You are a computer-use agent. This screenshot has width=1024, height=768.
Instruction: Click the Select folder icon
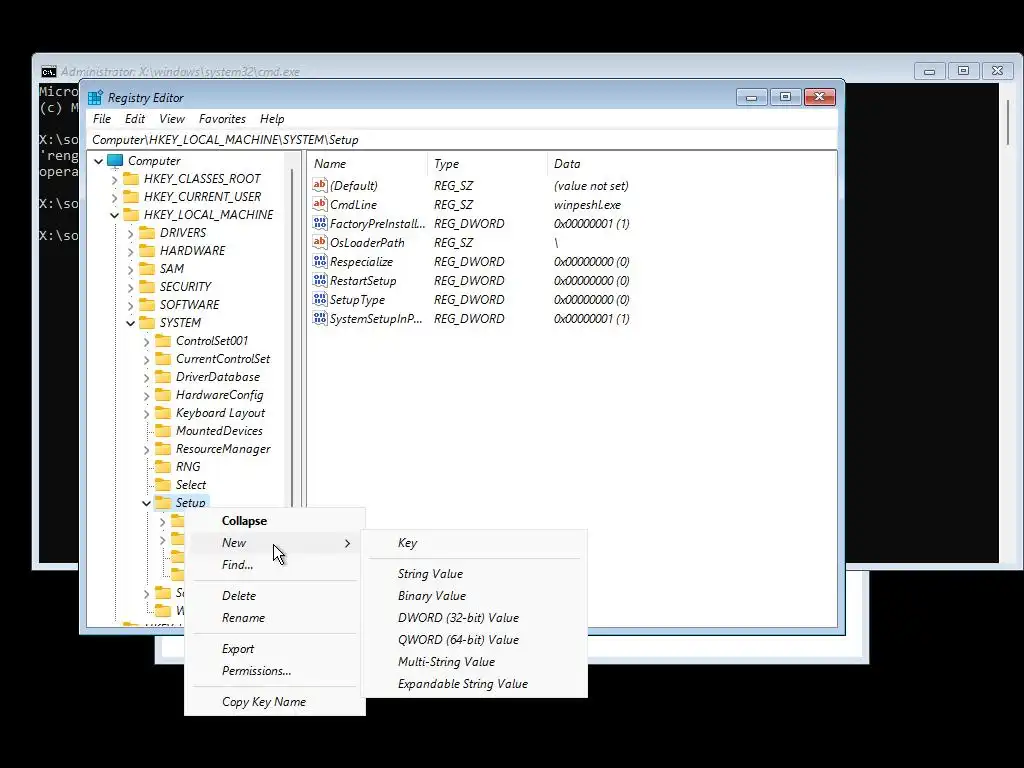click(163, 485)
